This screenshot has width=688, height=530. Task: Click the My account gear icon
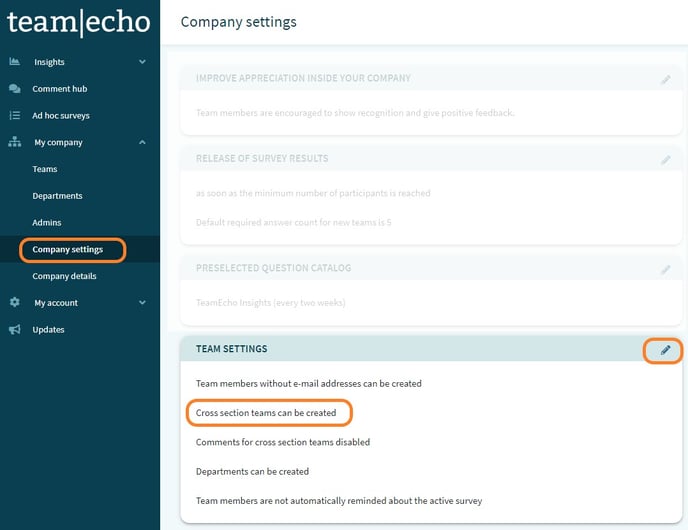pos(15,303)
